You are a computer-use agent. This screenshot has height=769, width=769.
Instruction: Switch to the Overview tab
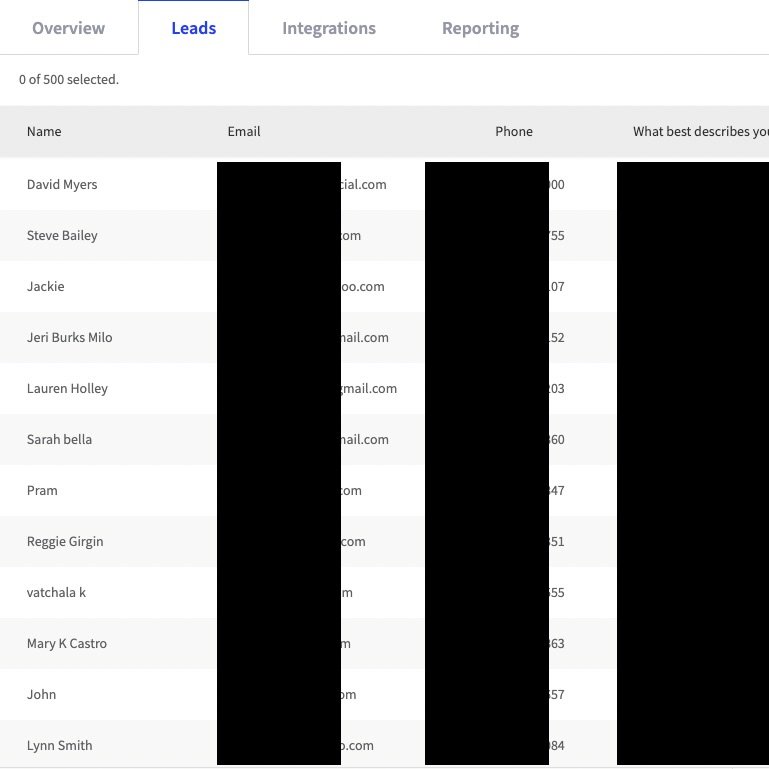point(69,28)
